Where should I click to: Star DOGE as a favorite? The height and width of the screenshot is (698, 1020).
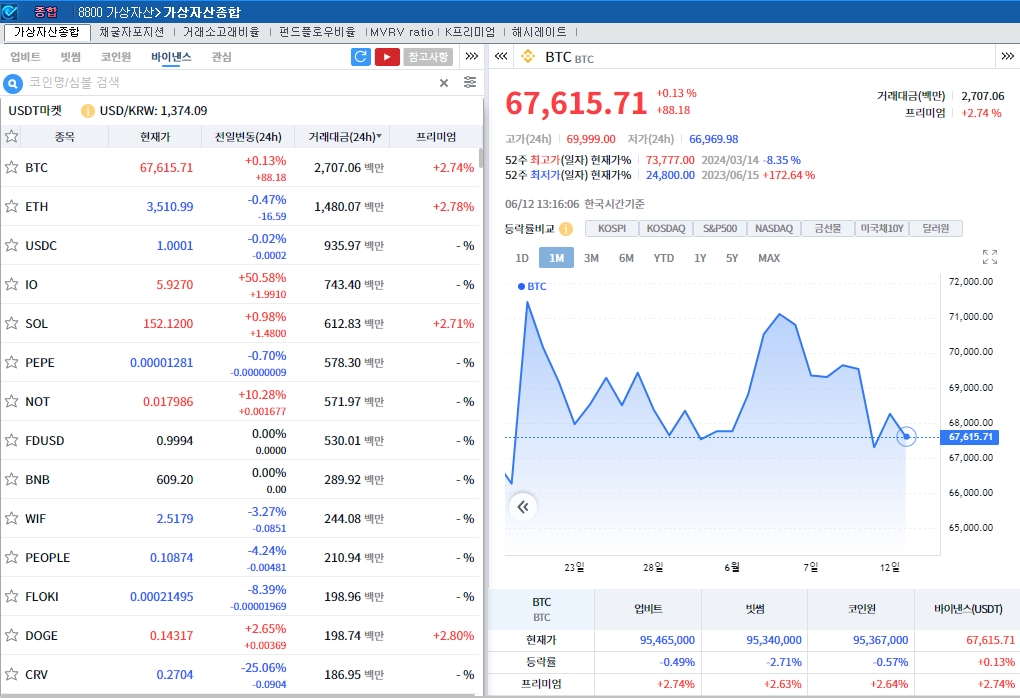(12, 636)
